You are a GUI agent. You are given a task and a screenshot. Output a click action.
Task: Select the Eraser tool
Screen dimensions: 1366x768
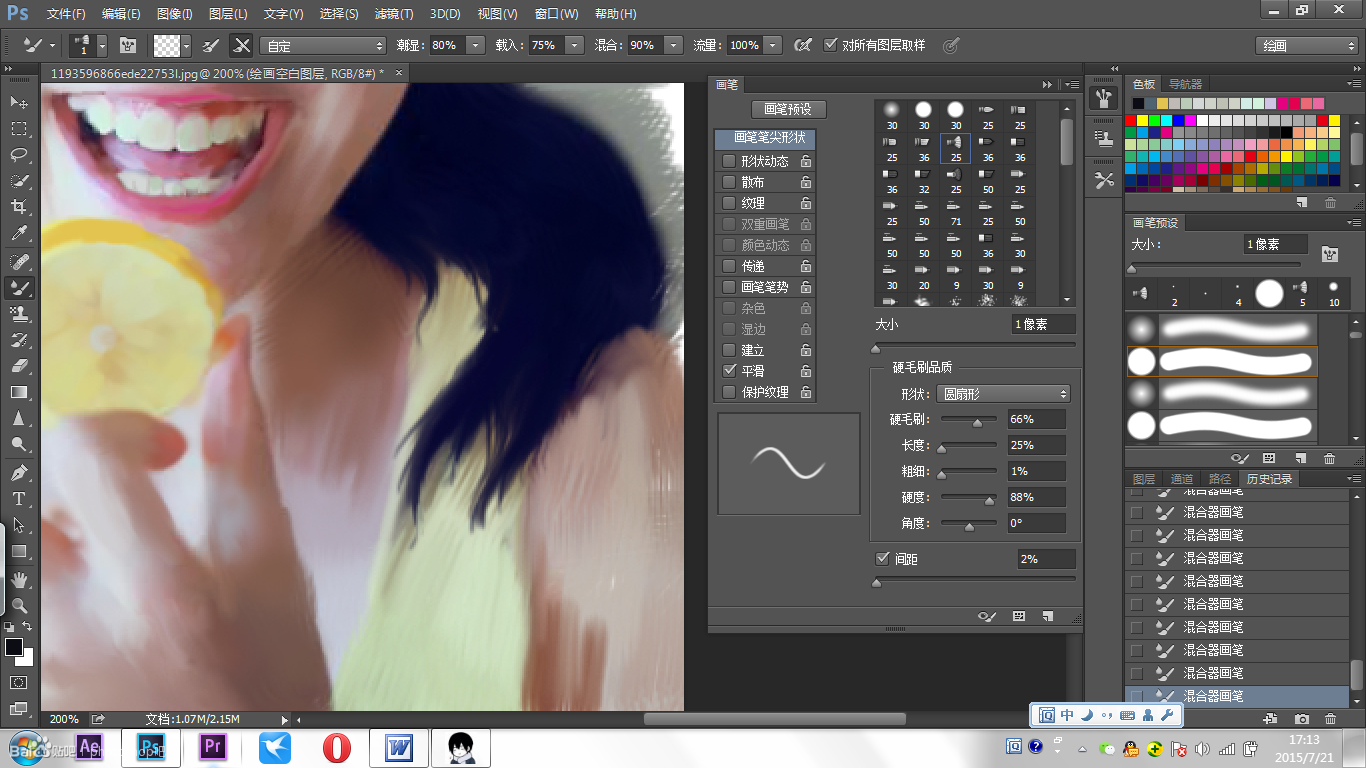click(x=19, y=366)
